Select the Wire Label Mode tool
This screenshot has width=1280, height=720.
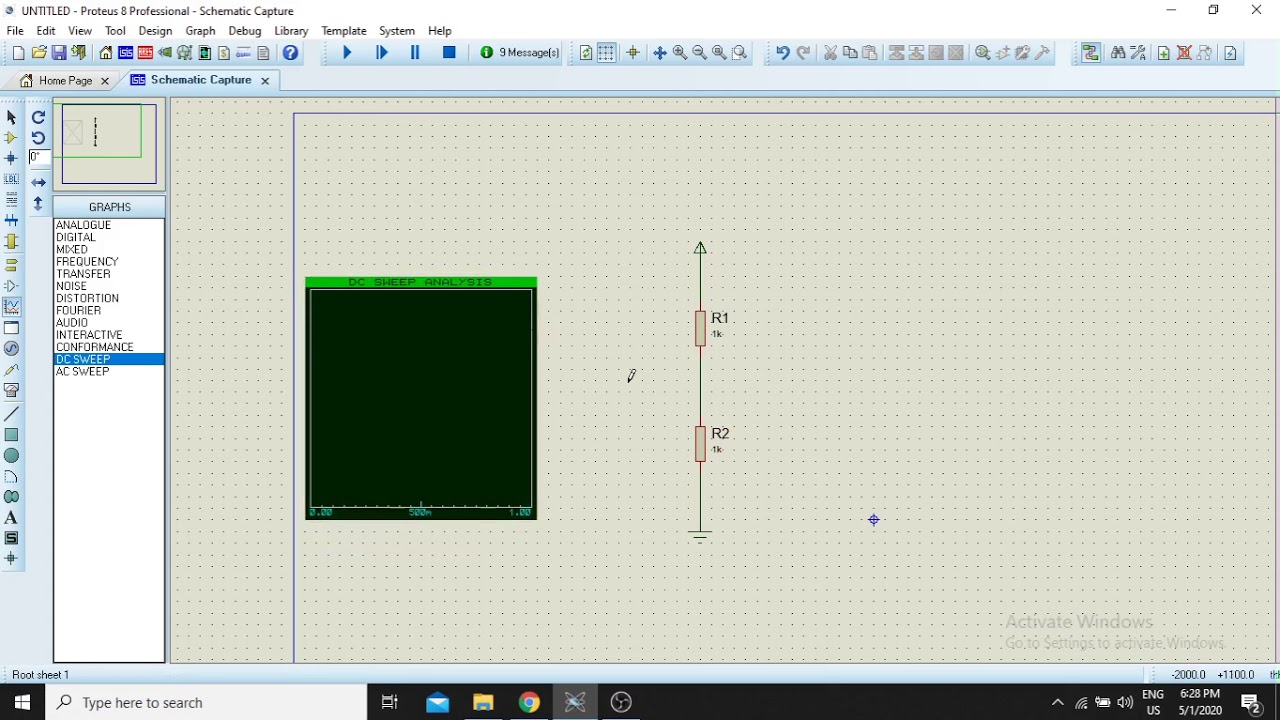(x=11, y=179)
